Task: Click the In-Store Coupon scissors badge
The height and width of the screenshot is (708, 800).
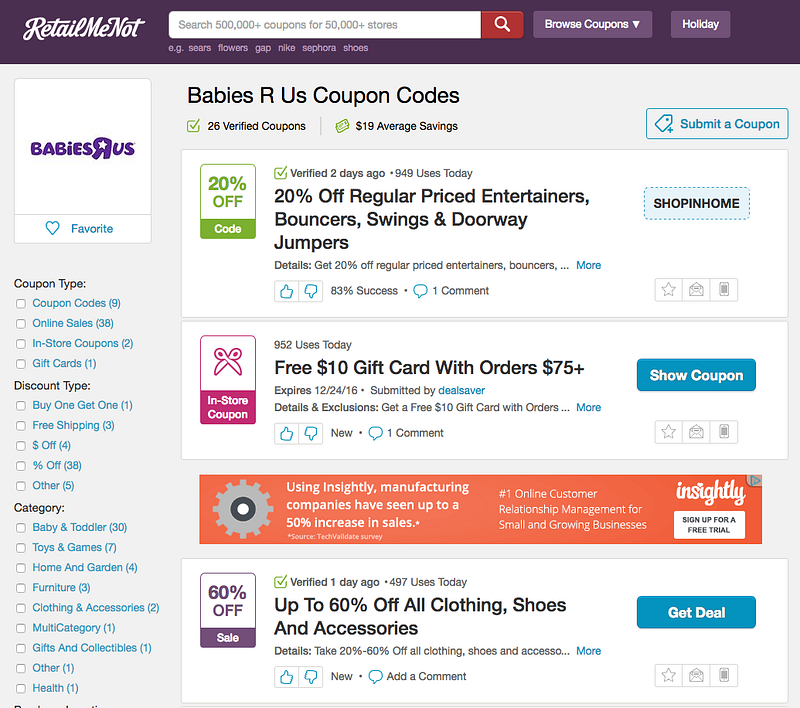Action: click(x=228, y=380)
